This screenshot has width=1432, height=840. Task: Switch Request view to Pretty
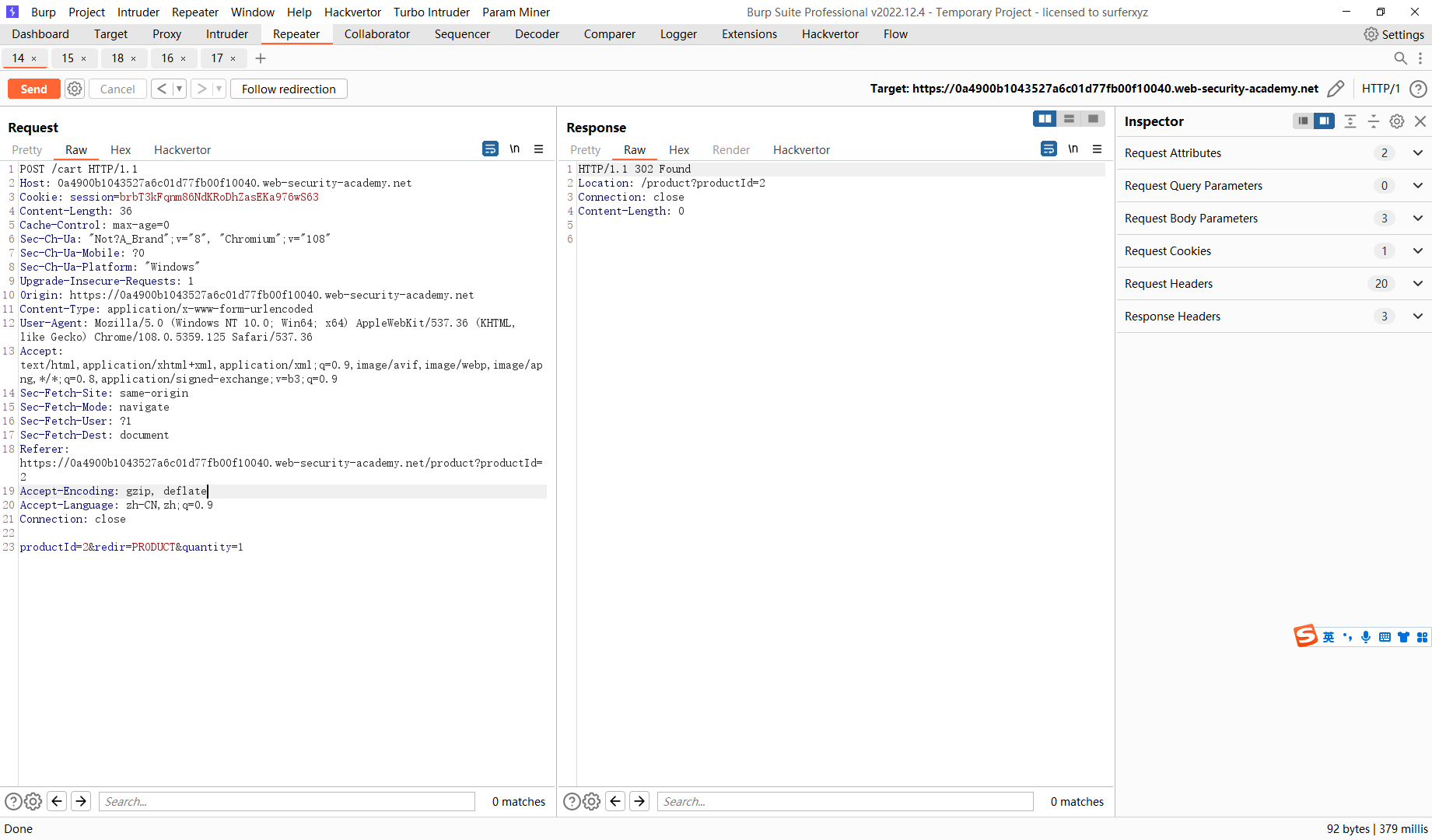(27, 150)
